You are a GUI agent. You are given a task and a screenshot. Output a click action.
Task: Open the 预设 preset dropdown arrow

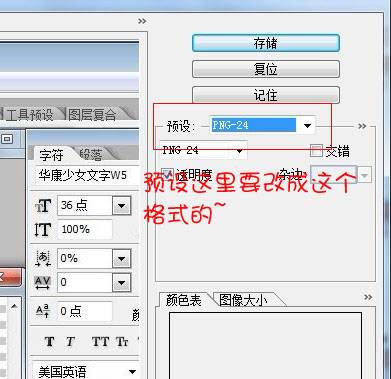click(307, 126)
